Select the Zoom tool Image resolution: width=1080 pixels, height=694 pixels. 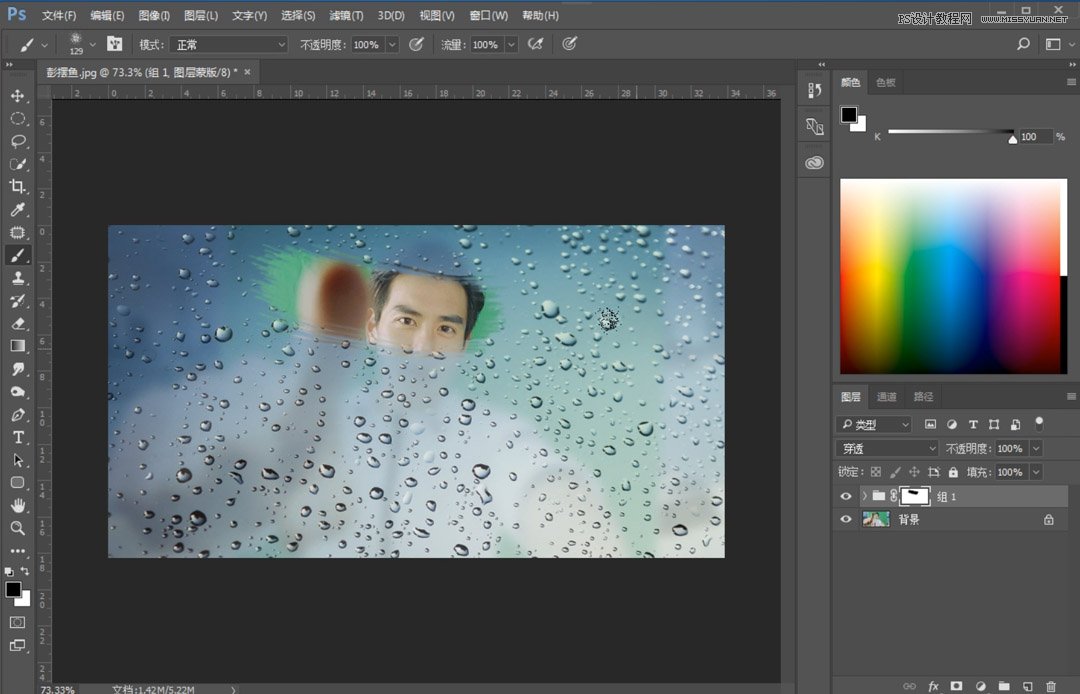point(16,528)
